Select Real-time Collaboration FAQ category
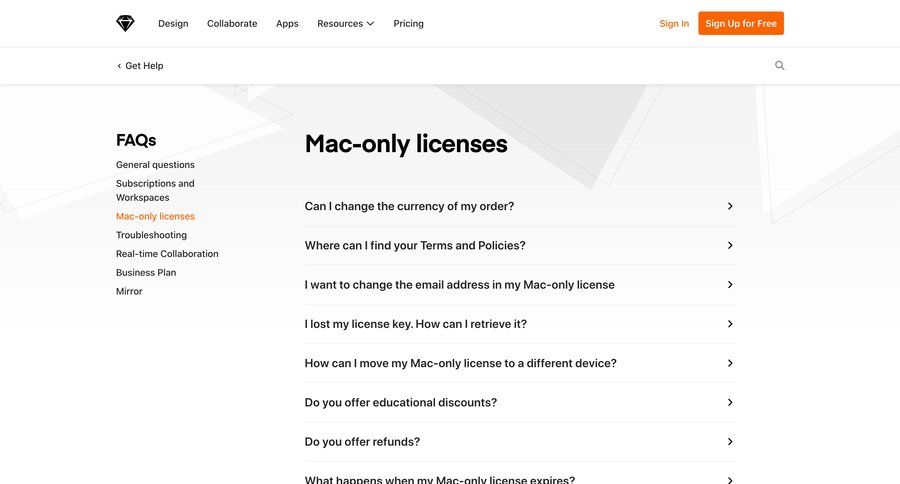This screenshot has width=900, height=484. (x=167, y=254)
